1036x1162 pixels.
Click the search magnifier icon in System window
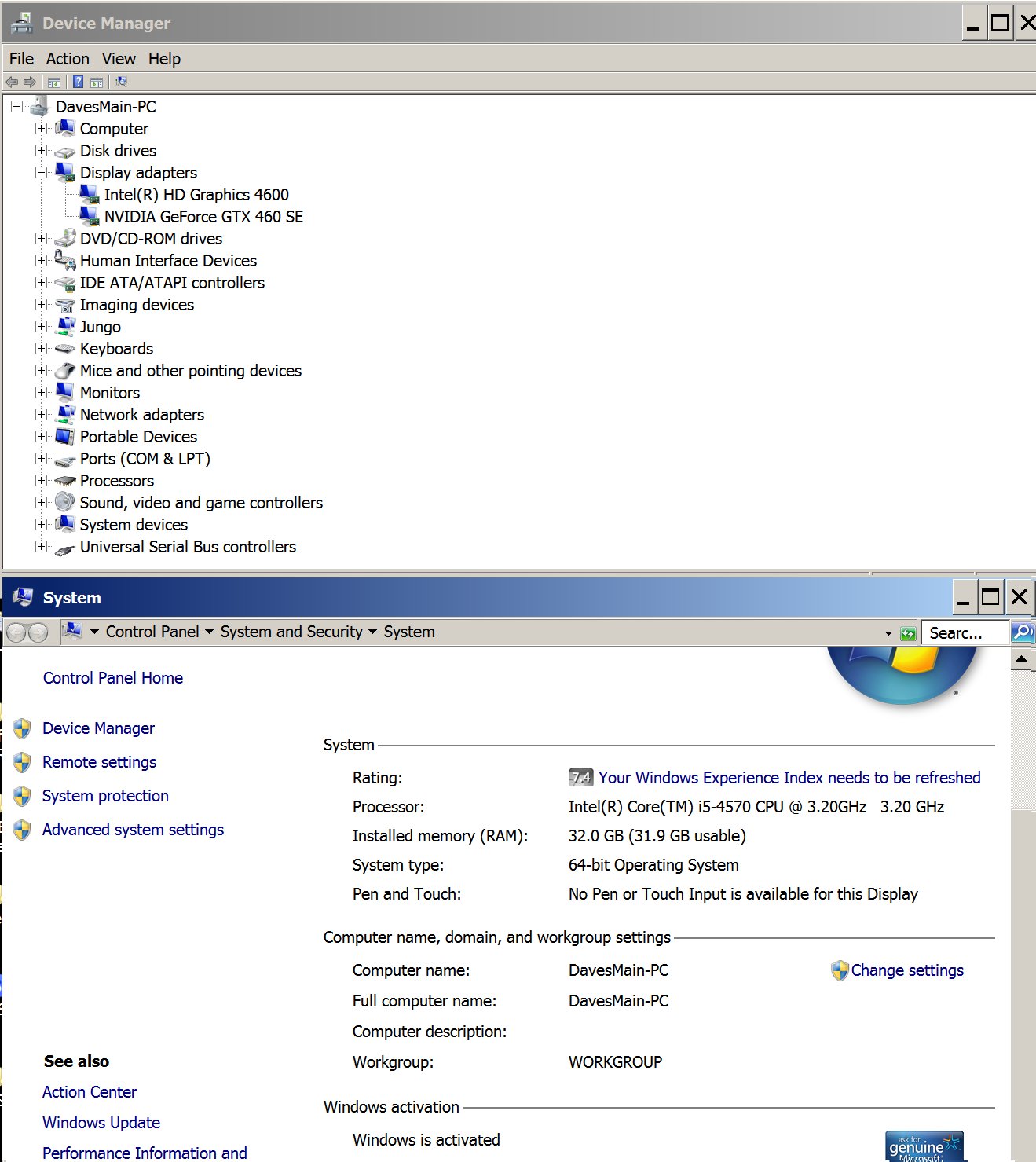click(x=1021, y=632)
